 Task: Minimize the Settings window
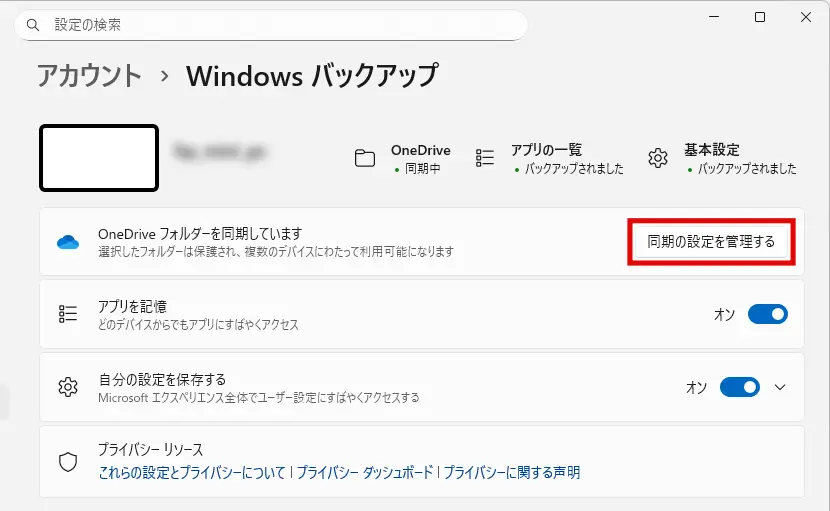pyautogui.click(x=714, y=17)
